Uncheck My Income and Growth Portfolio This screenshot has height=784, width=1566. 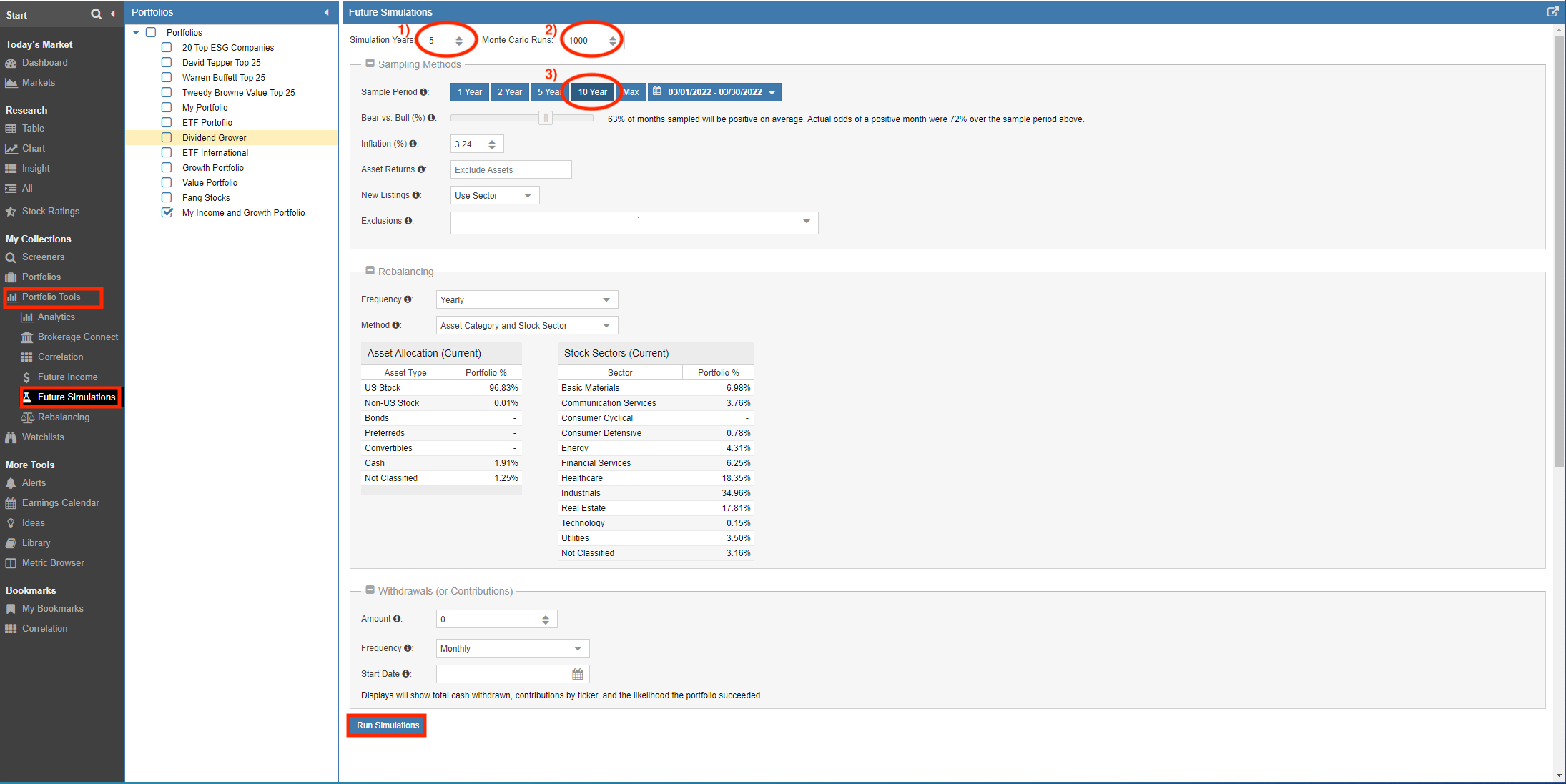tap(167, 212)
